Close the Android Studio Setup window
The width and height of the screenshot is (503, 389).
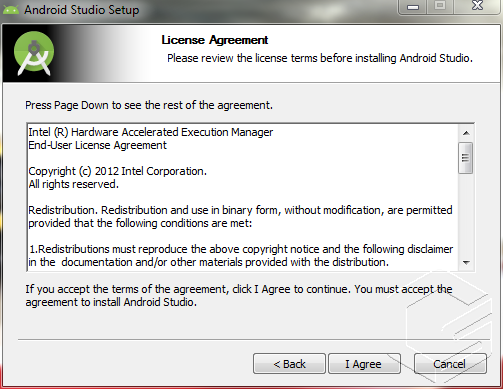click(x=478, y=7)
